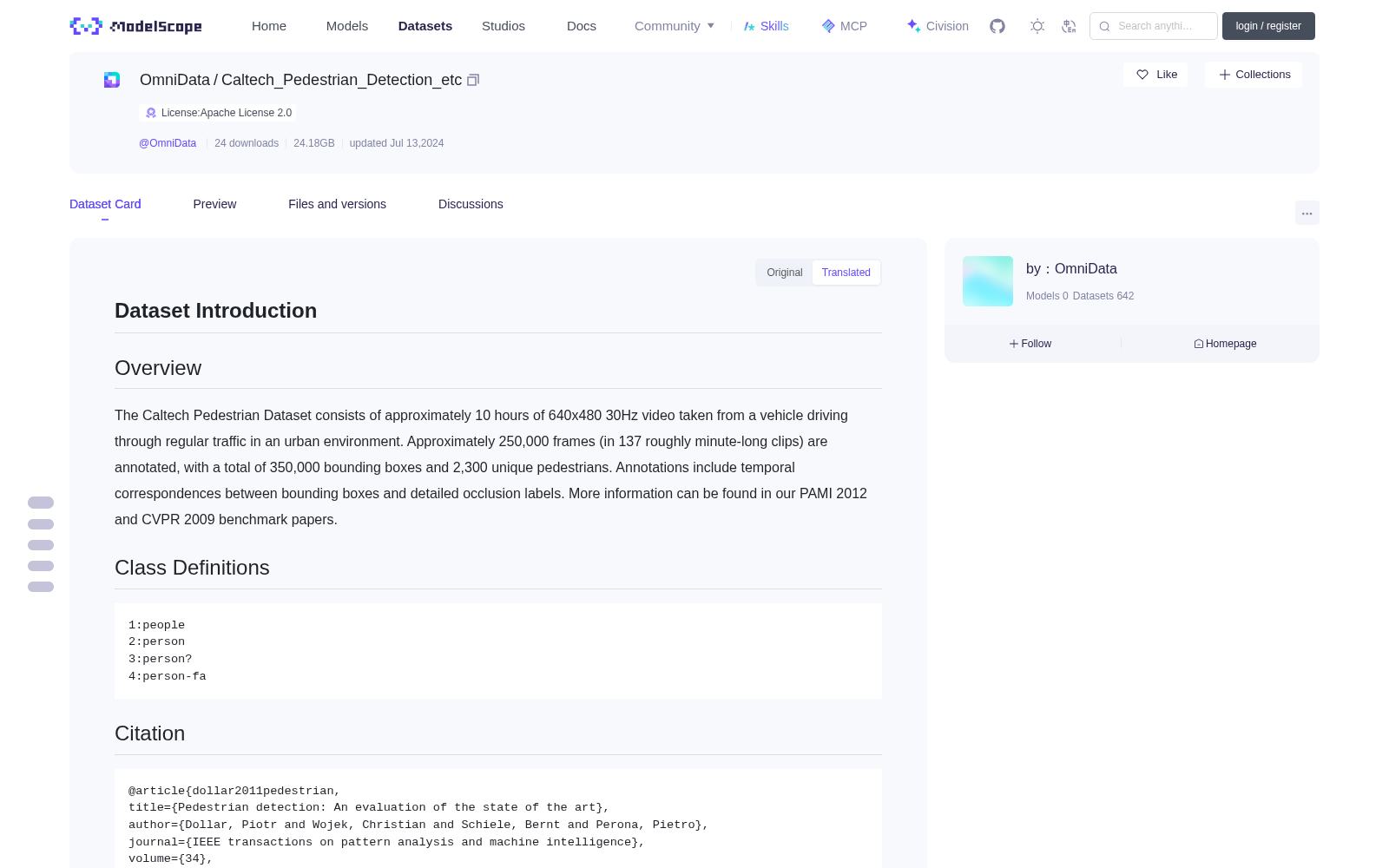Open the Docs nav item

[x=582, y=26]
